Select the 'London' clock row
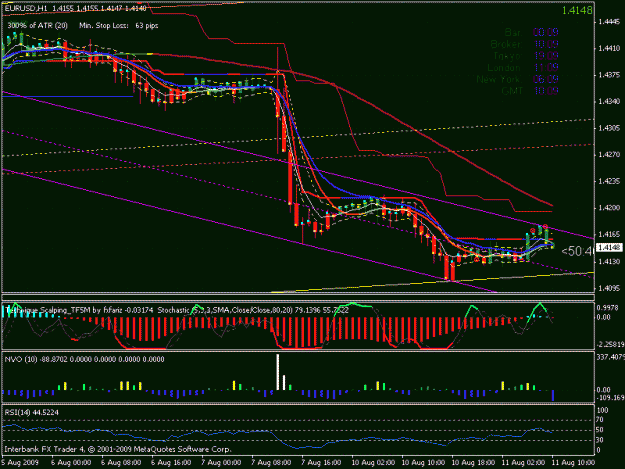 (523, 68)
